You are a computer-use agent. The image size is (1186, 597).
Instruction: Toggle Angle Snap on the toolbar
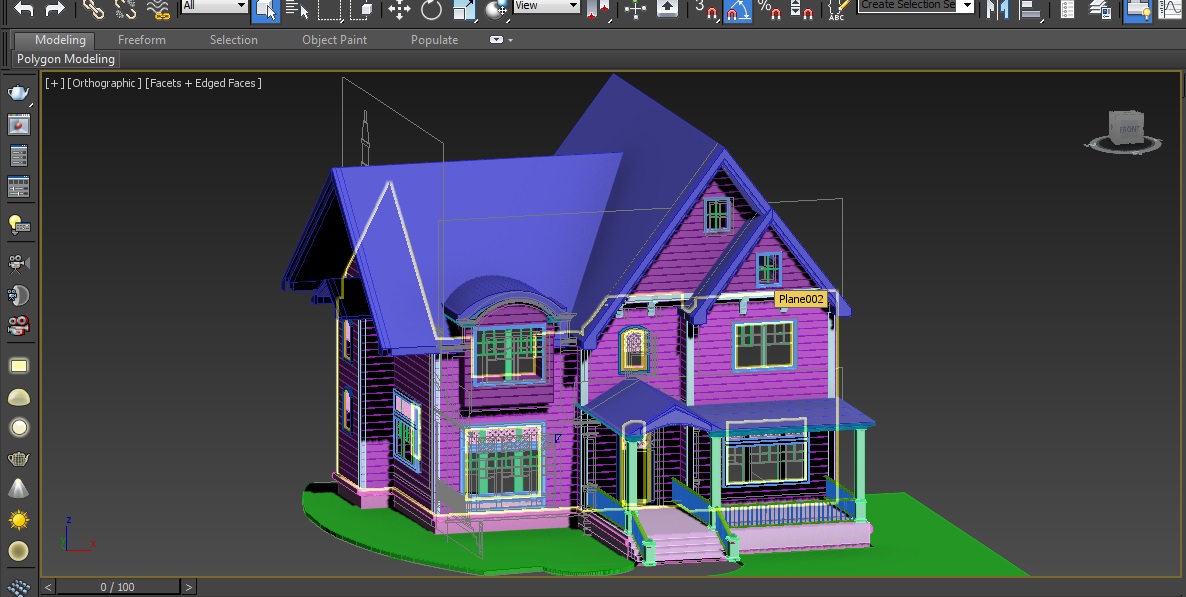(738, 9)
